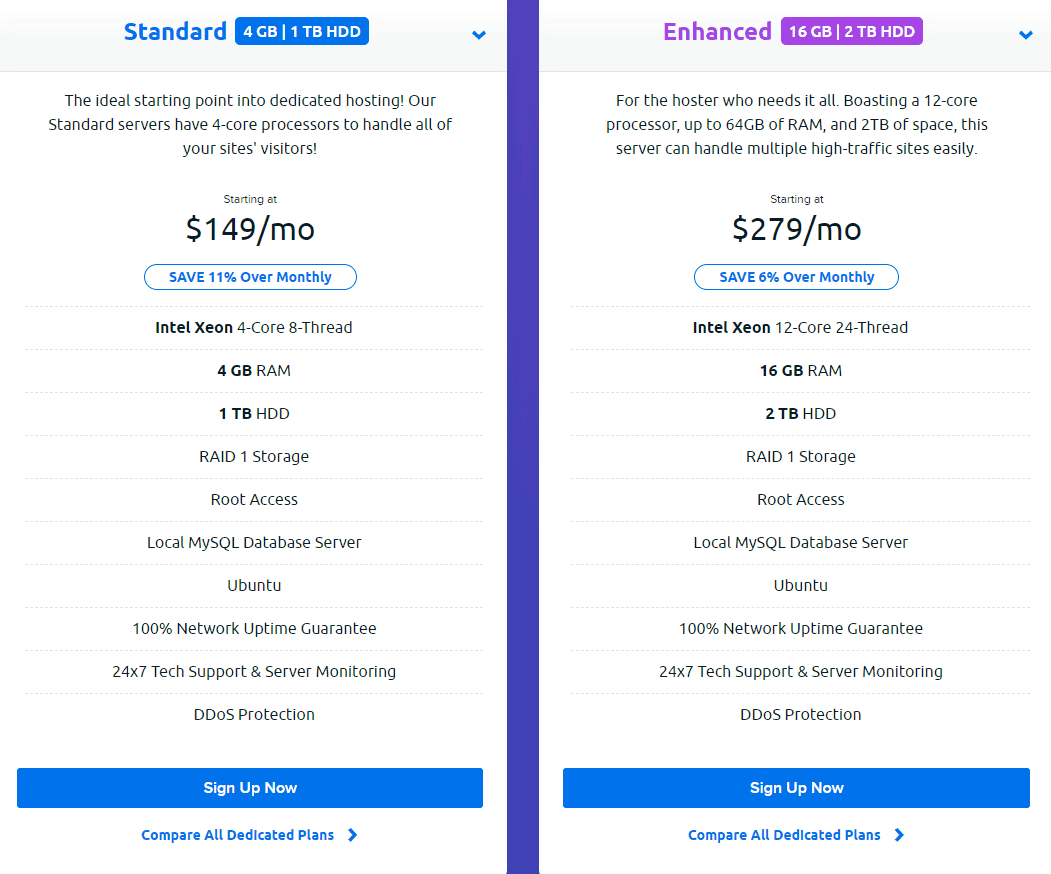Click SAVE 11% Over Monthly pill
This screenshot has width=1051, height=874.
pyautogui.click(x=250, y=277)
